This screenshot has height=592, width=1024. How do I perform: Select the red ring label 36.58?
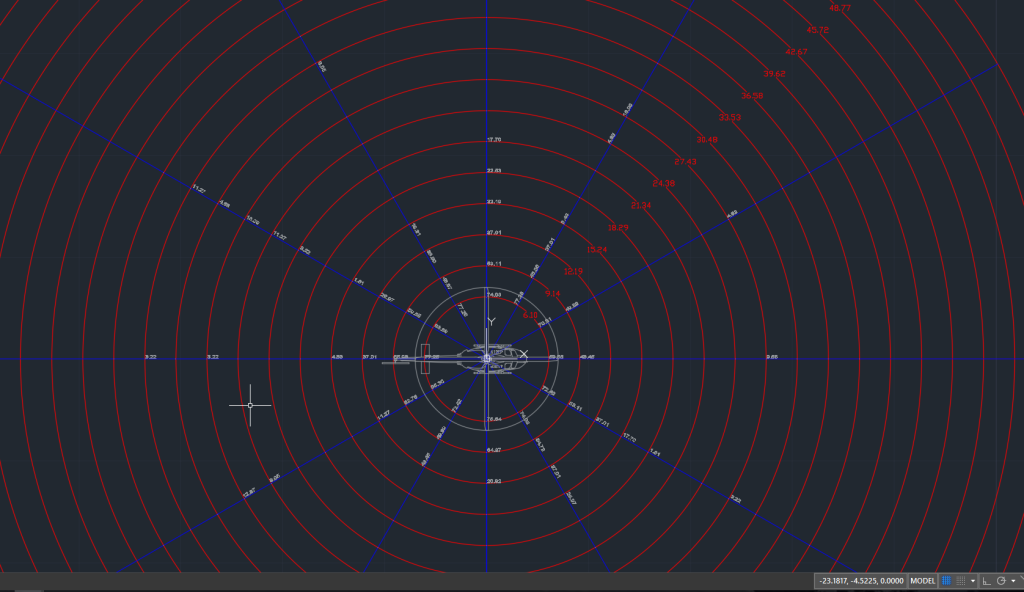[752, 96]
